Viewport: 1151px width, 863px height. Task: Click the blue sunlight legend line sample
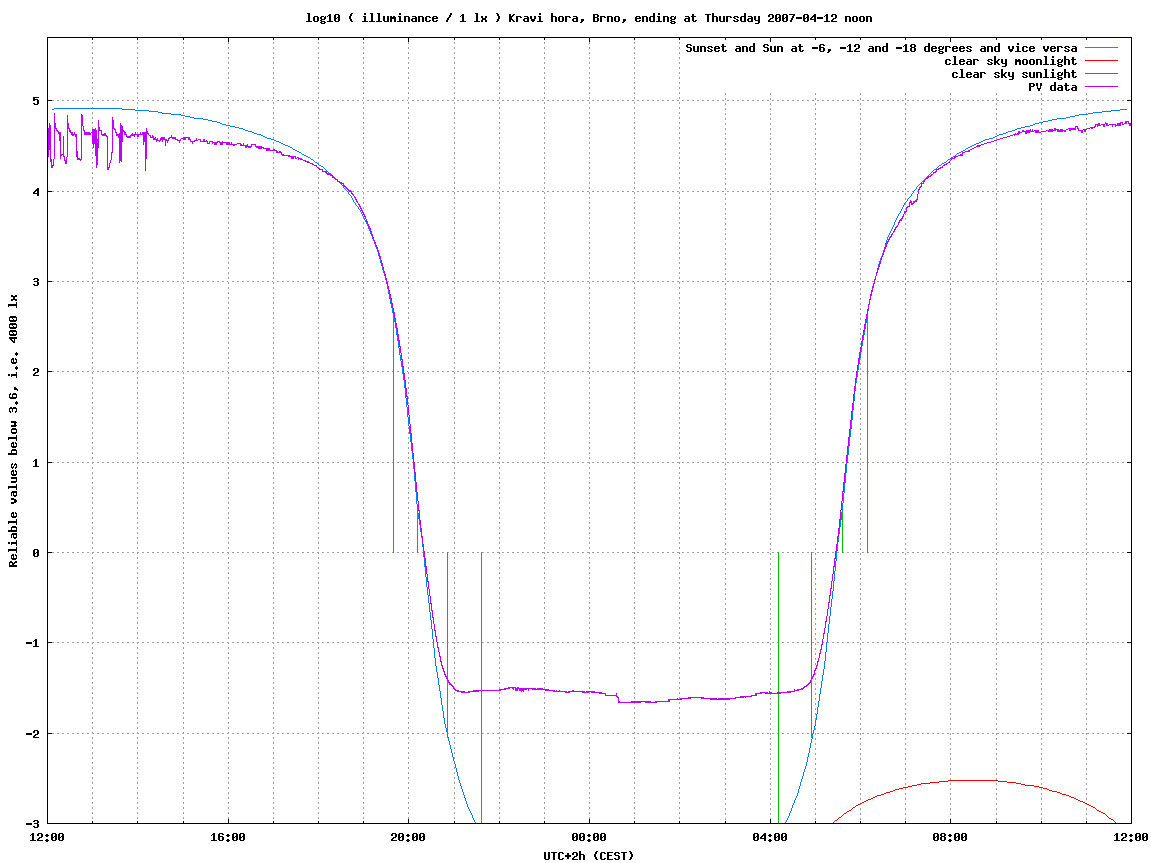click(x=1101, y=74)
